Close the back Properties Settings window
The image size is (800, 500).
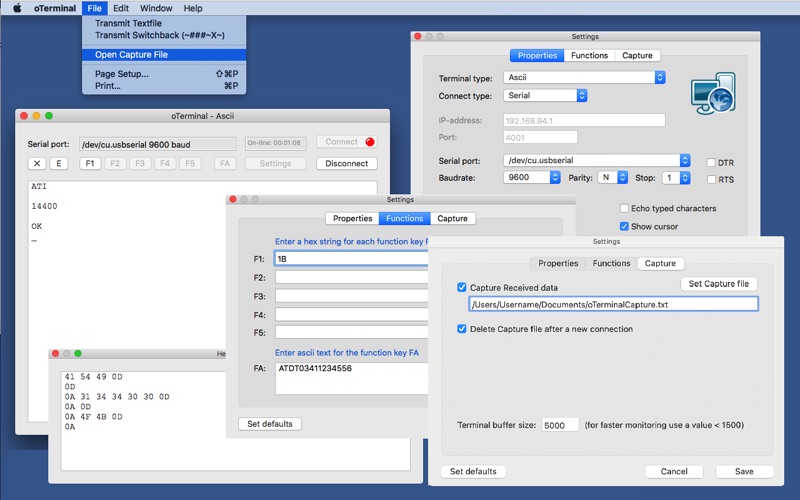tap(418, 36)
